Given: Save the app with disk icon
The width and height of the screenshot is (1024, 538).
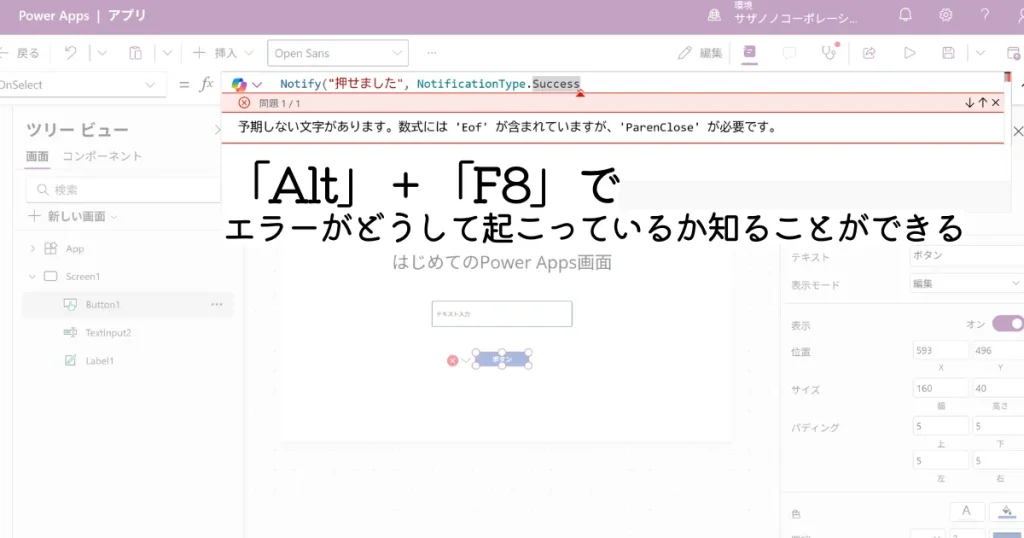Looking at the screenshot, I should pos(948,53).
